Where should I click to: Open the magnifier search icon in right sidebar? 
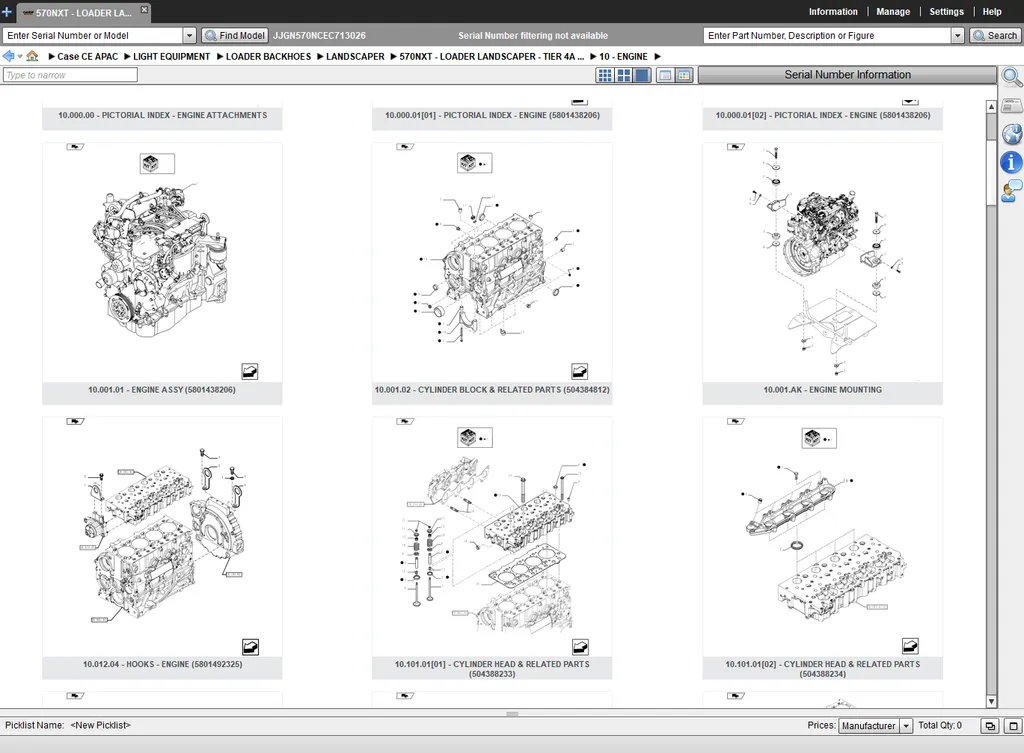(1012, 77)
